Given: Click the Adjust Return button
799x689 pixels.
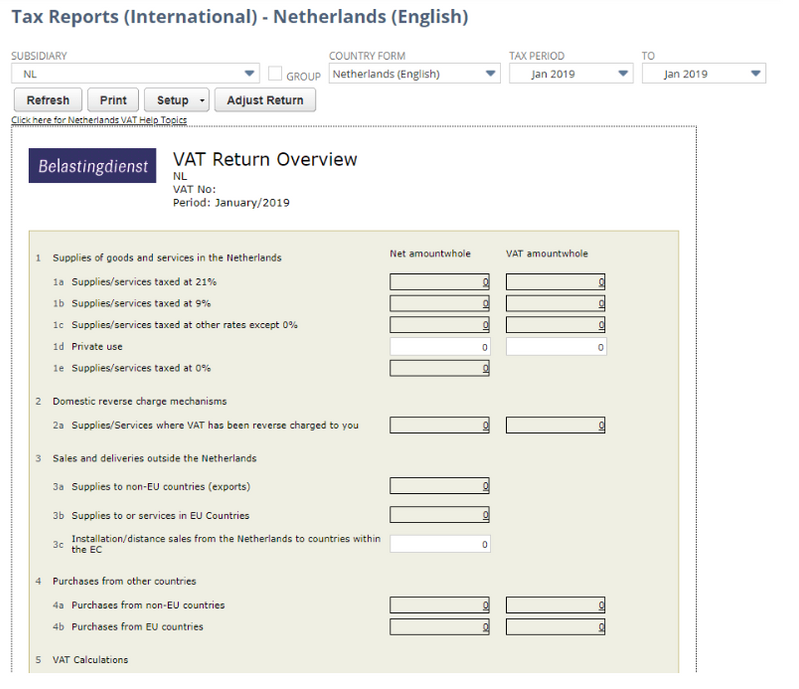Looking at the screenshot, I should click(x=265, y=100).
